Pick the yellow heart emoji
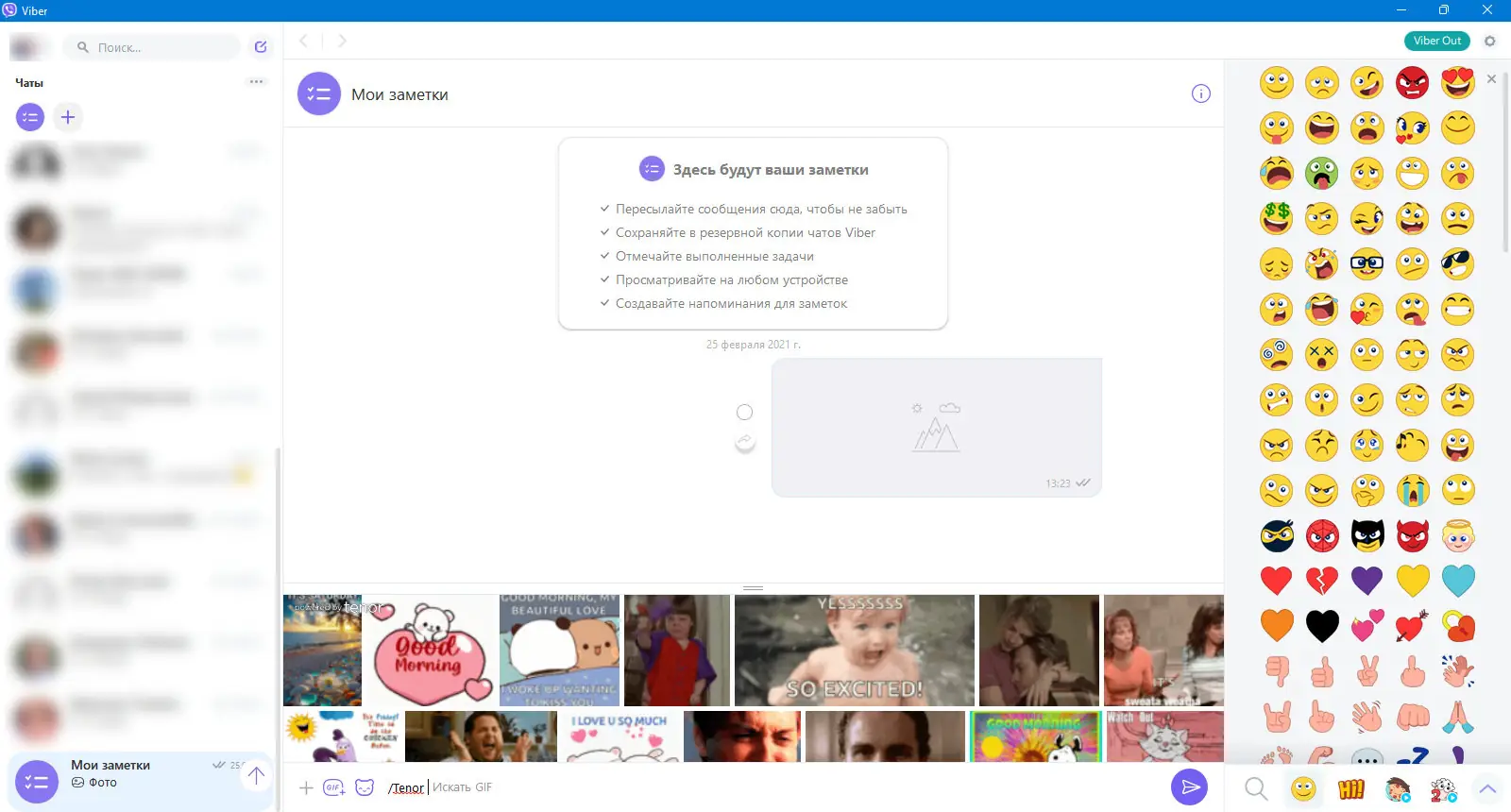Image resolution: width=1511 pixels, height=812 pixels. click(x=1413, y=581)
